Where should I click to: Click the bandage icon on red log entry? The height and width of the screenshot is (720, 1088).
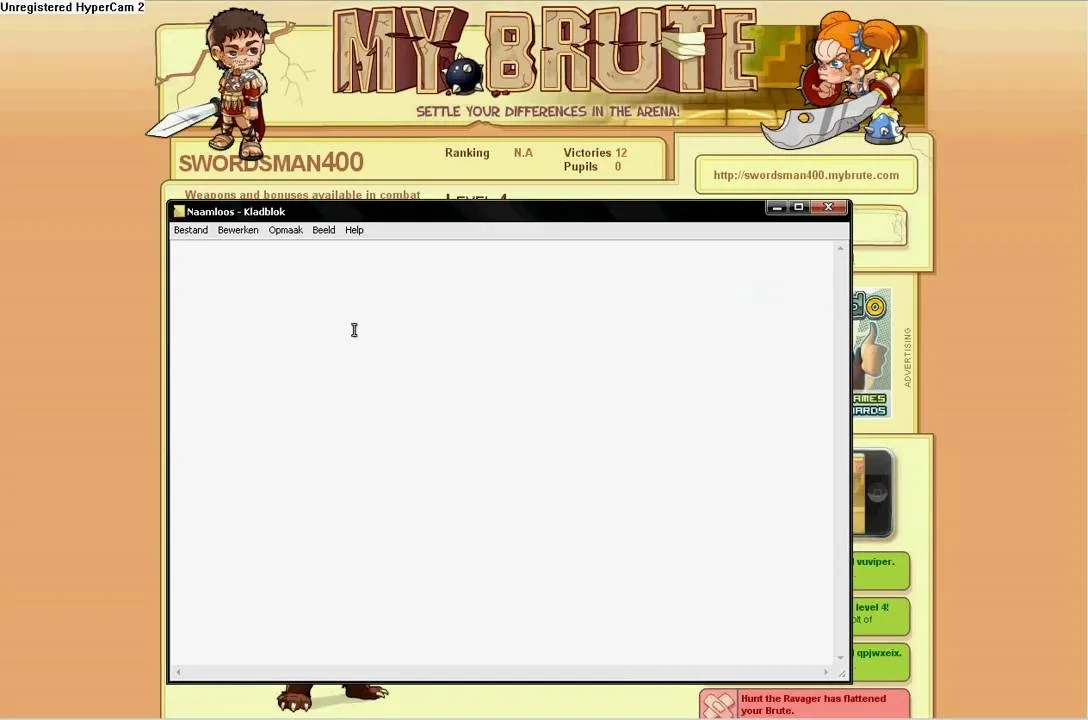(x=719, y=705)
